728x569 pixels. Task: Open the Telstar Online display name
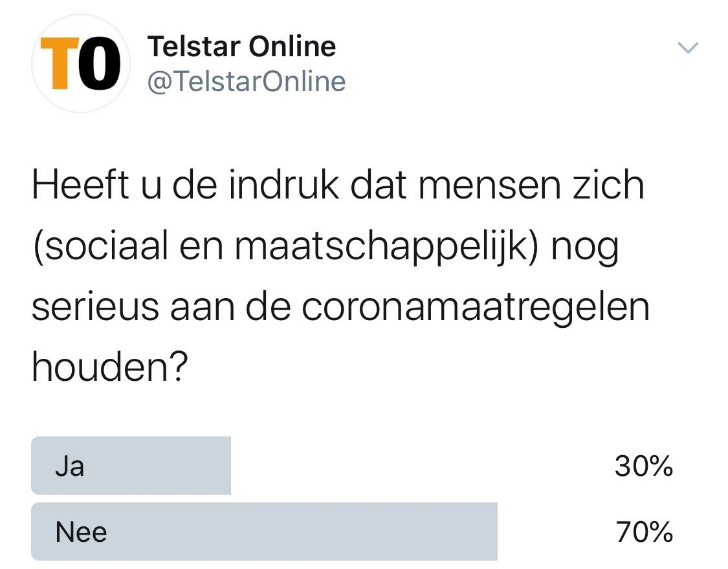242,46
